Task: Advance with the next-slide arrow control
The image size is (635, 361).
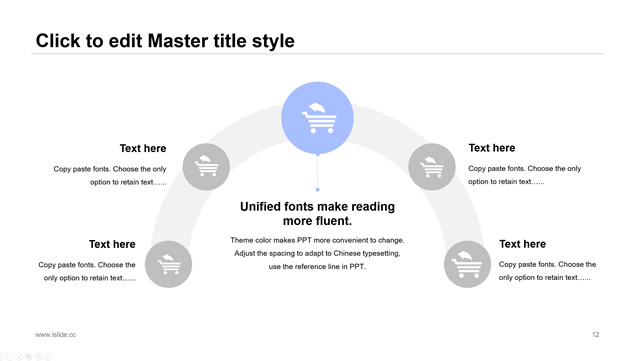Action: pos(10,357)
